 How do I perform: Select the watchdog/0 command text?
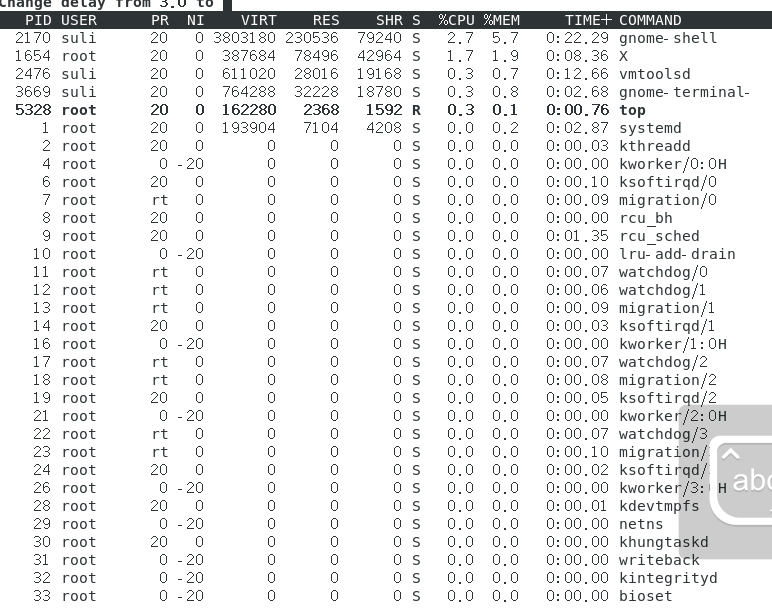pos(663,272)
